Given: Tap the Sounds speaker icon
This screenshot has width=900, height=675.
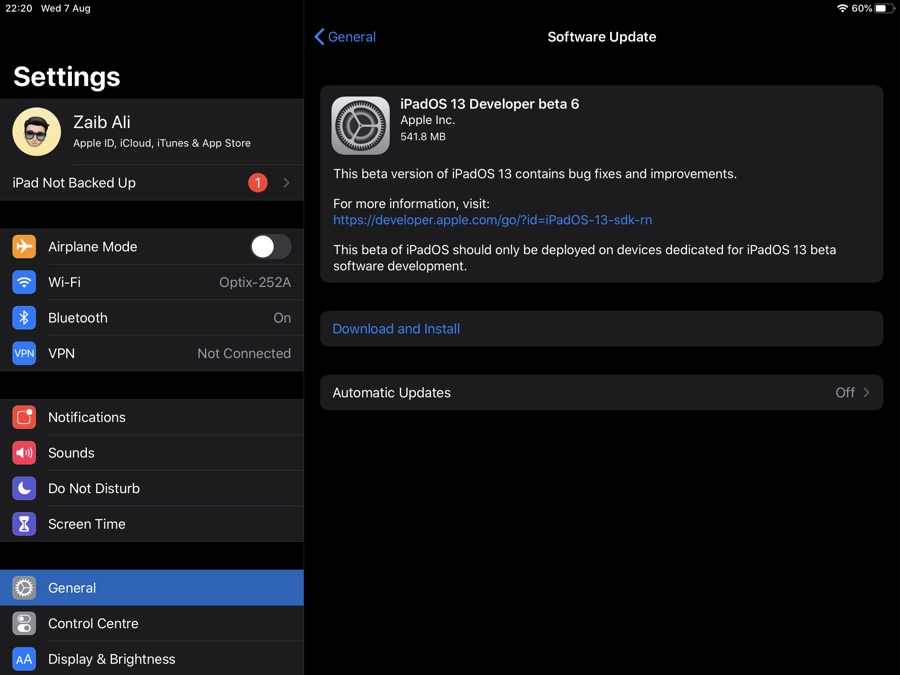Looking at the screenshot, I should tap(24, 453).
